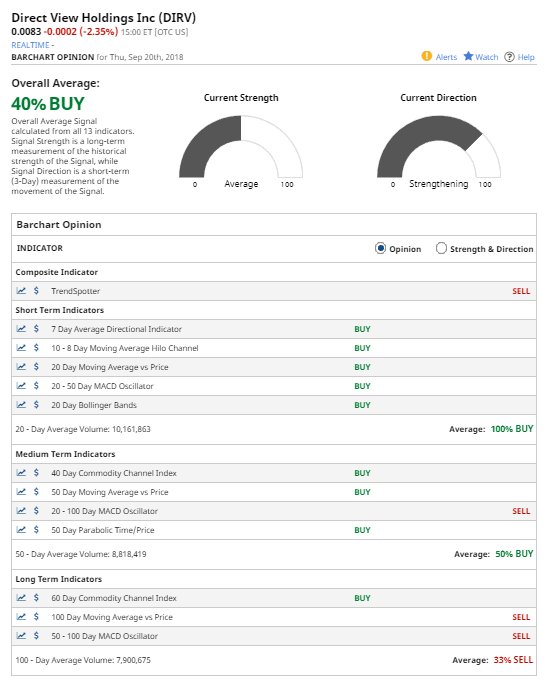Click the Medium Term Indicators heading
The height and width of the screenshot is (686, 546).
[x=65, y=454]
